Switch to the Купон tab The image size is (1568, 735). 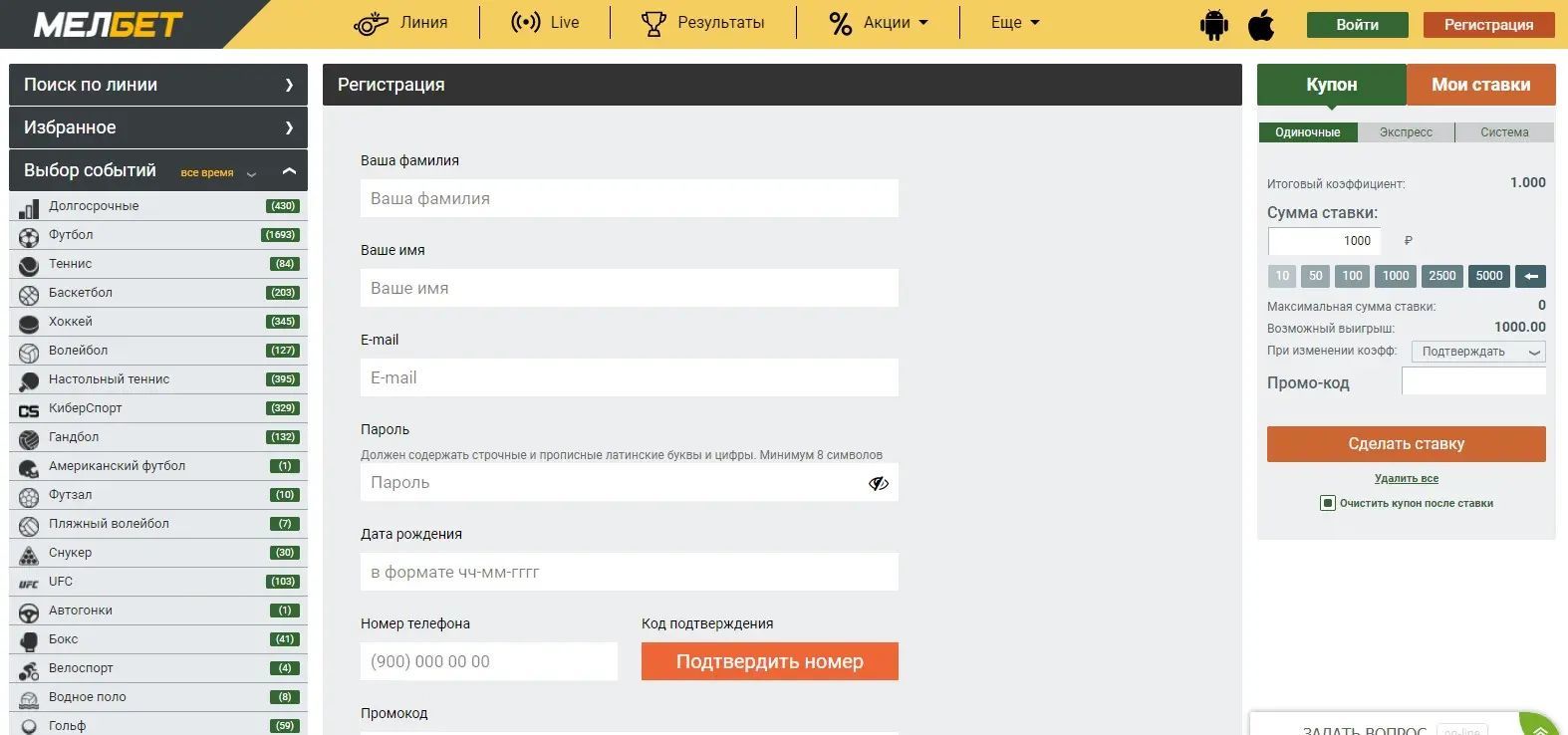tap(1331, 85)
